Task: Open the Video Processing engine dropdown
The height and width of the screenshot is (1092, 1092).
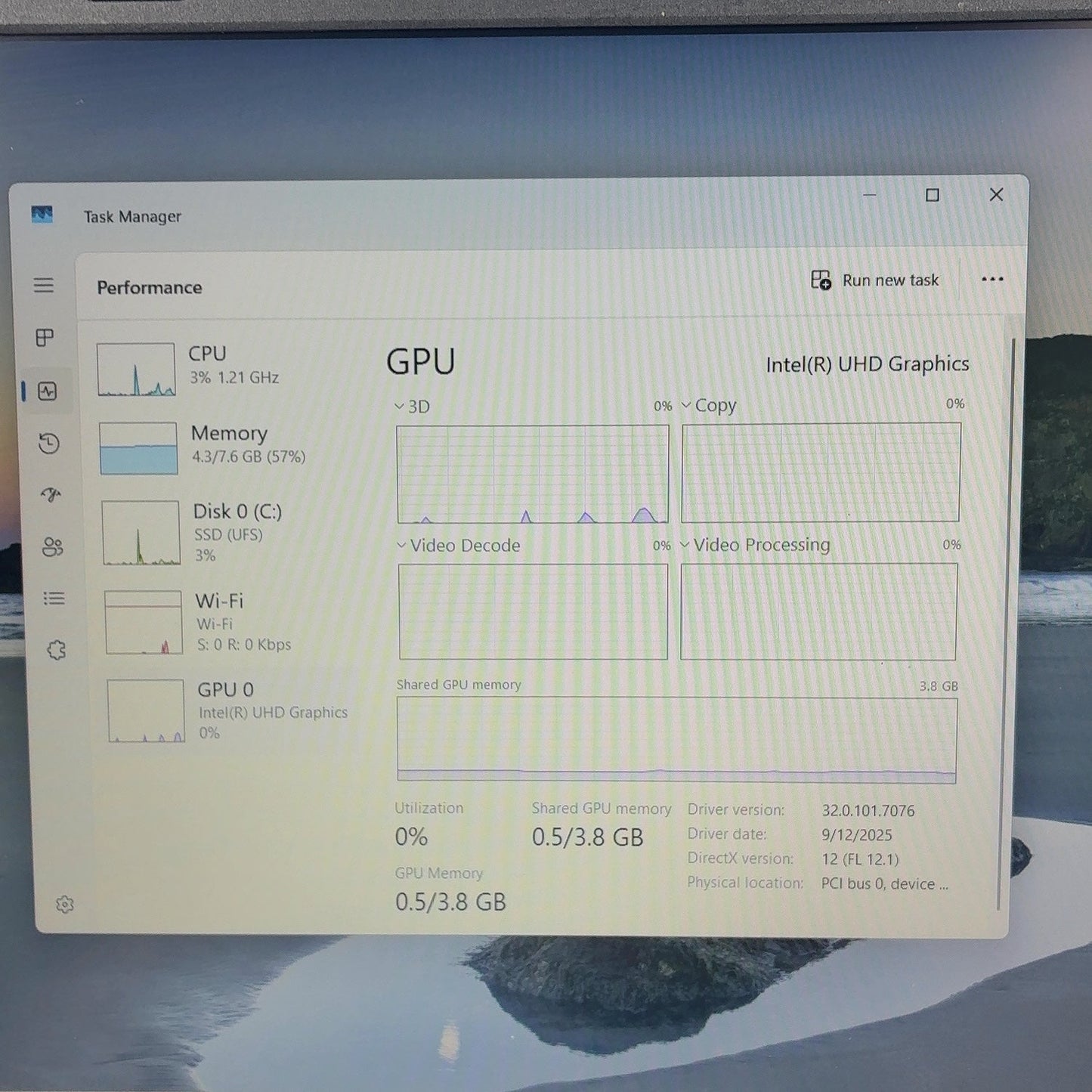Action: 755,545
